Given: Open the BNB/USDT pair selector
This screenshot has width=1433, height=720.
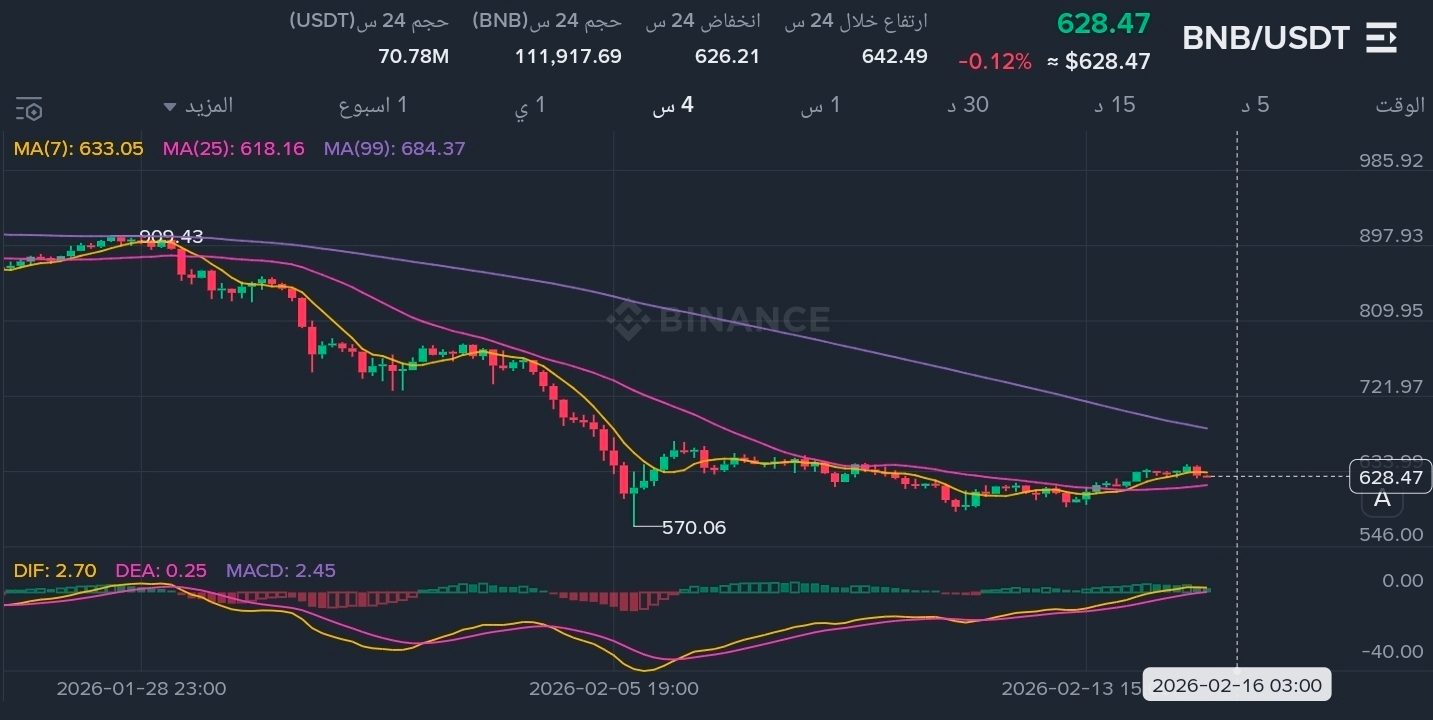Looking at the screenshot, I should 1265,39.
